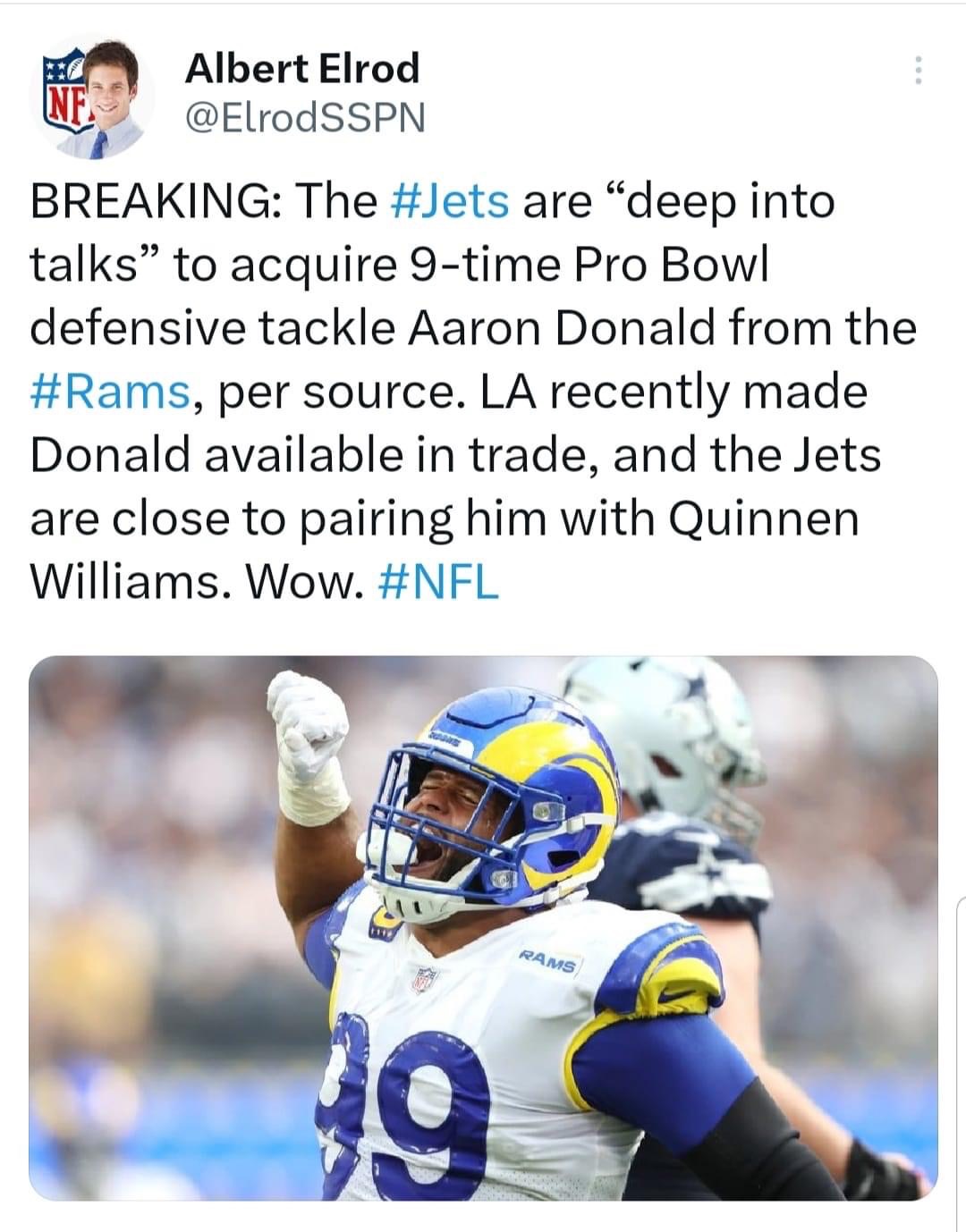Screen dimensions: 966x1232
Task: Click the word Wow in tweet text
Action: [304, 583]
